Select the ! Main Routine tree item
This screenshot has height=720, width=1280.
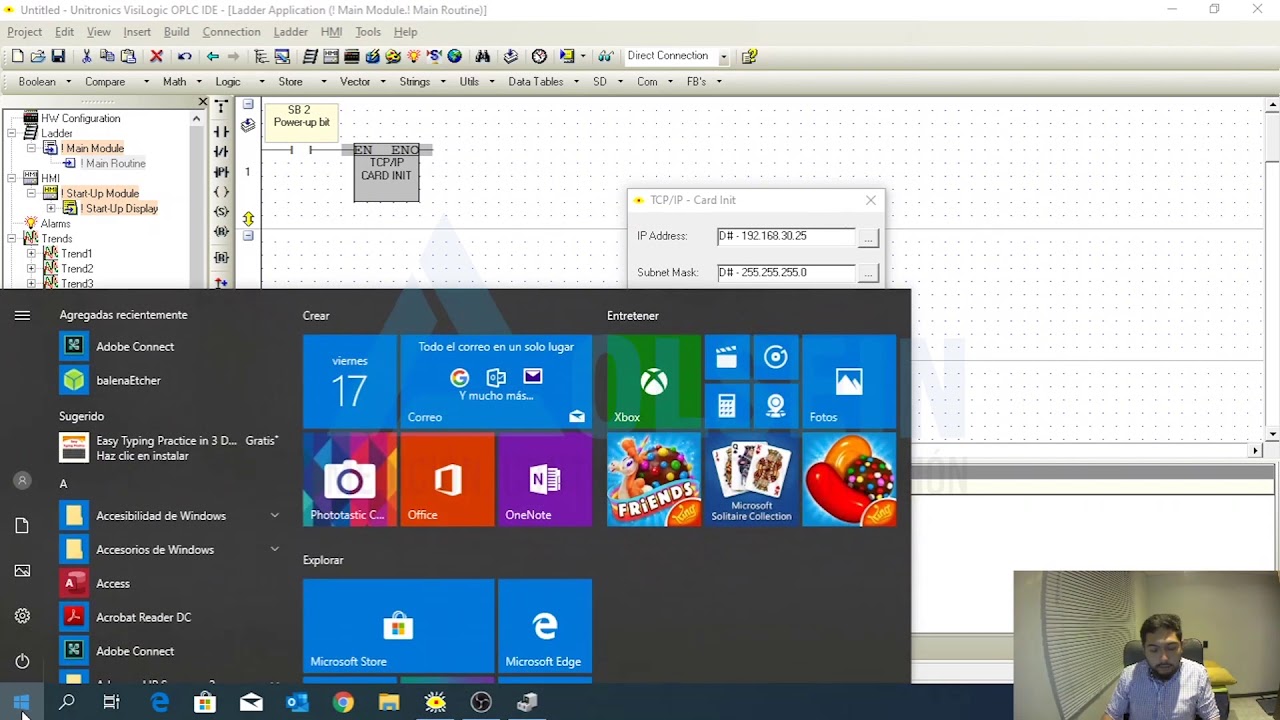113,163
